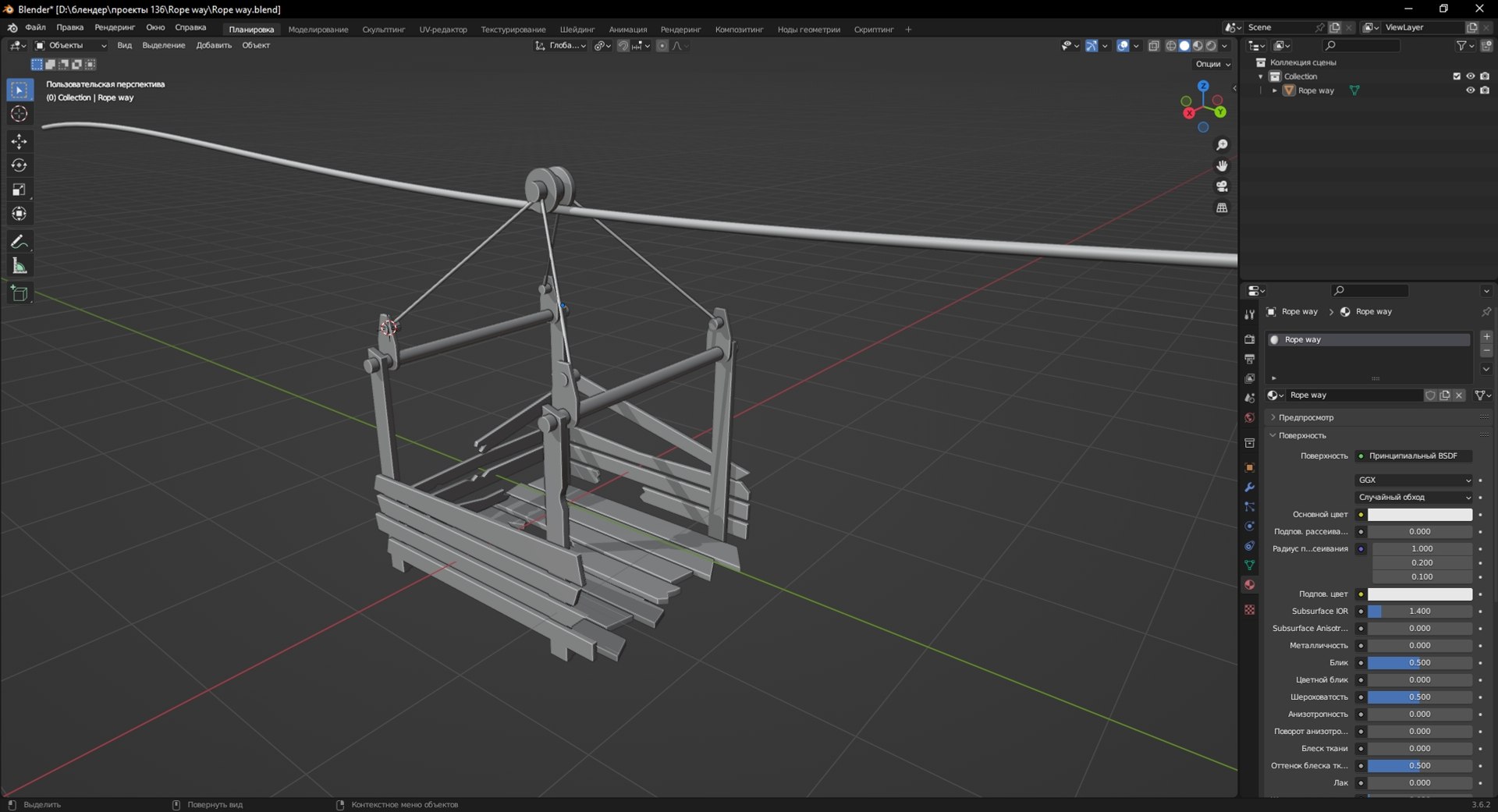Viewport: 1498px width, 812px height.
Task: Switch perspective/orthographic grid icon
Action: click(1222, 207)
